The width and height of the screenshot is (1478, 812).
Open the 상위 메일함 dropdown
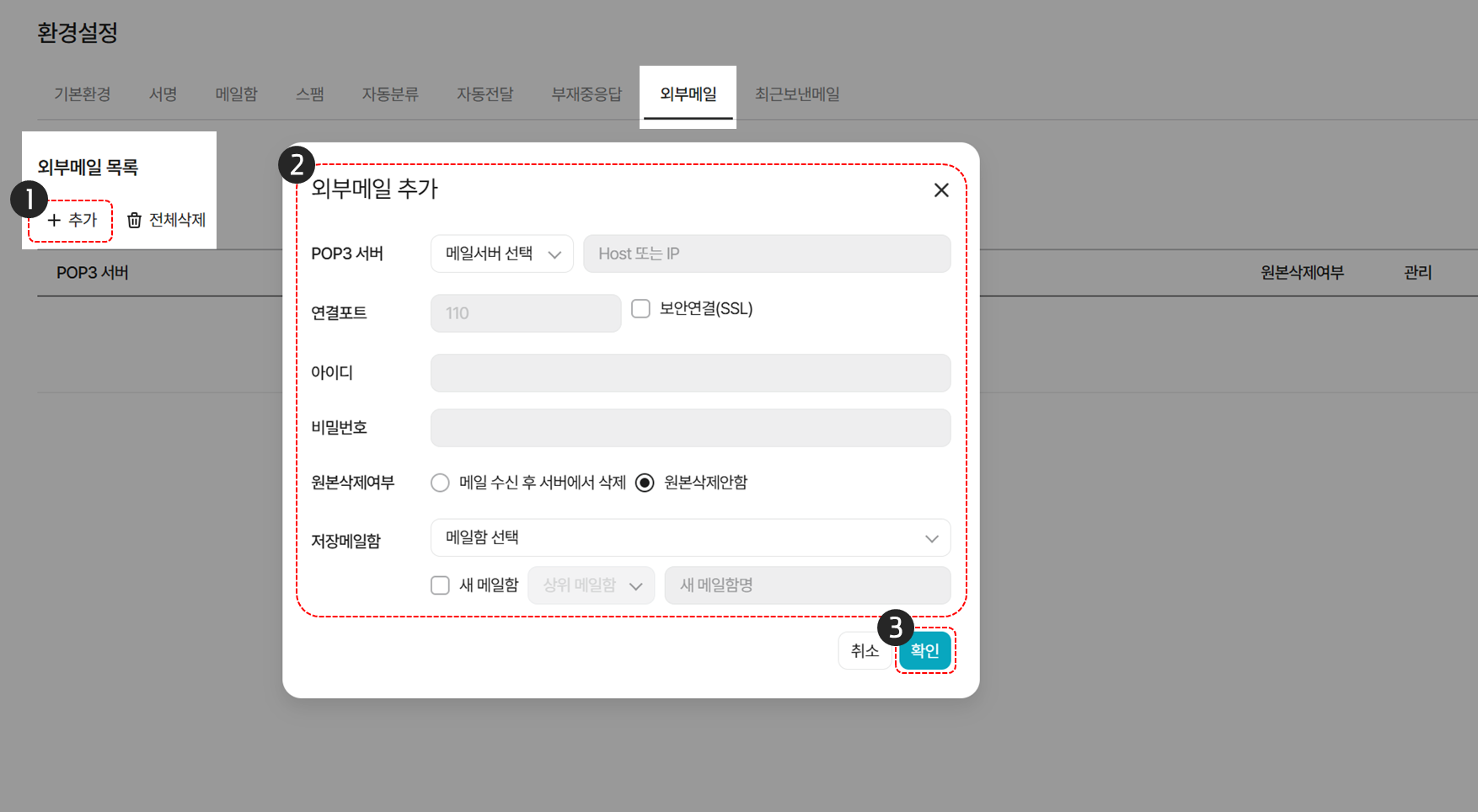point(592,585)
